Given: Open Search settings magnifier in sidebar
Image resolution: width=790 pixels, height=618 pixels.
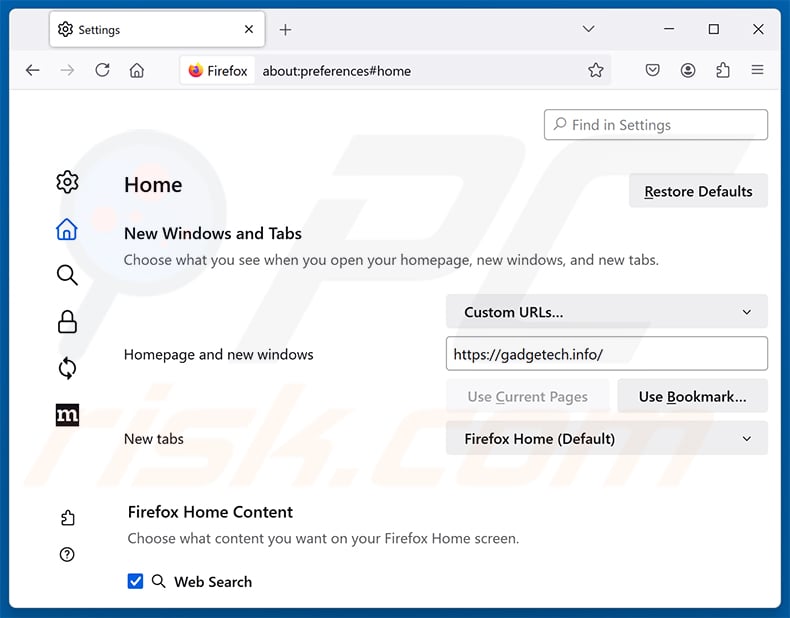Looking at the screenshot, I should pos(67,275).
